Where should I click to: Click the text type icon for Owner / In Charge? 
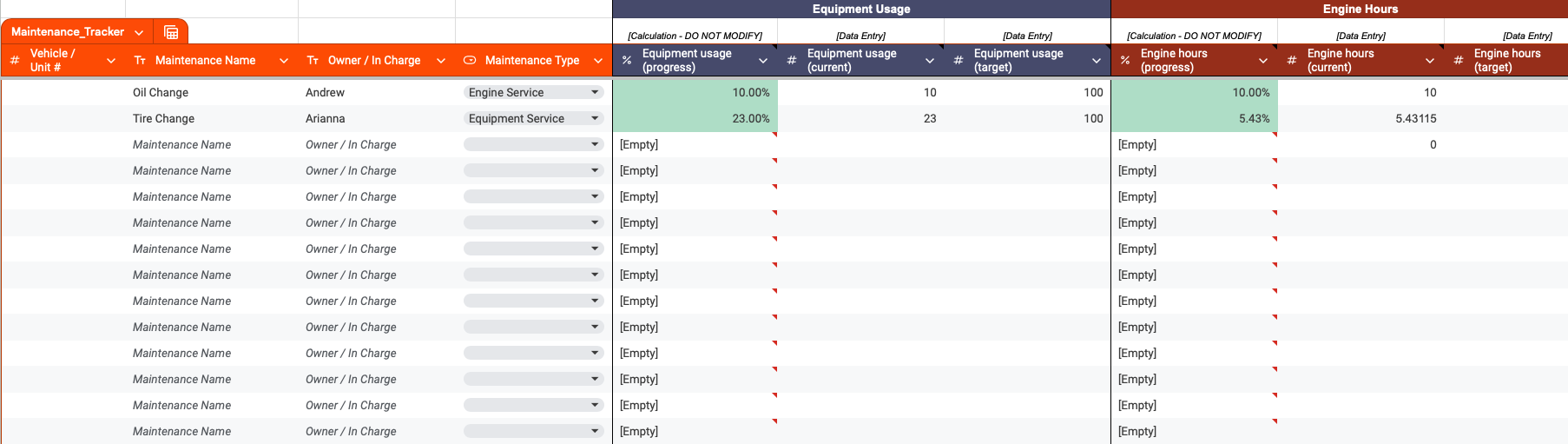pyautogui.click(x=313, y=61)
